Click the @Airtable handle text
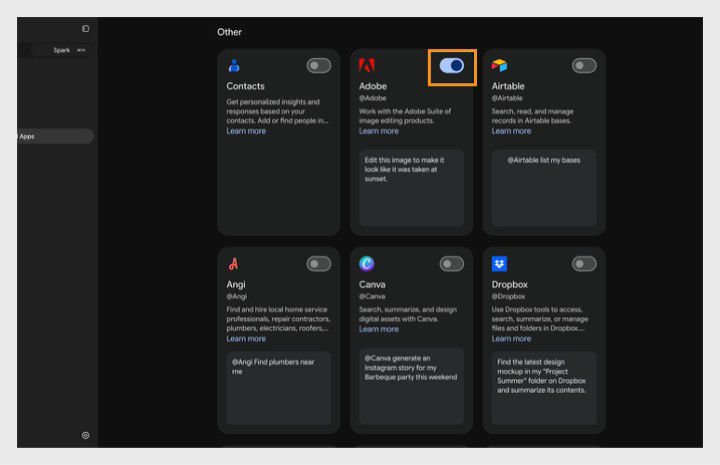Screen dimensions: 720x465 tap(507, 98)
